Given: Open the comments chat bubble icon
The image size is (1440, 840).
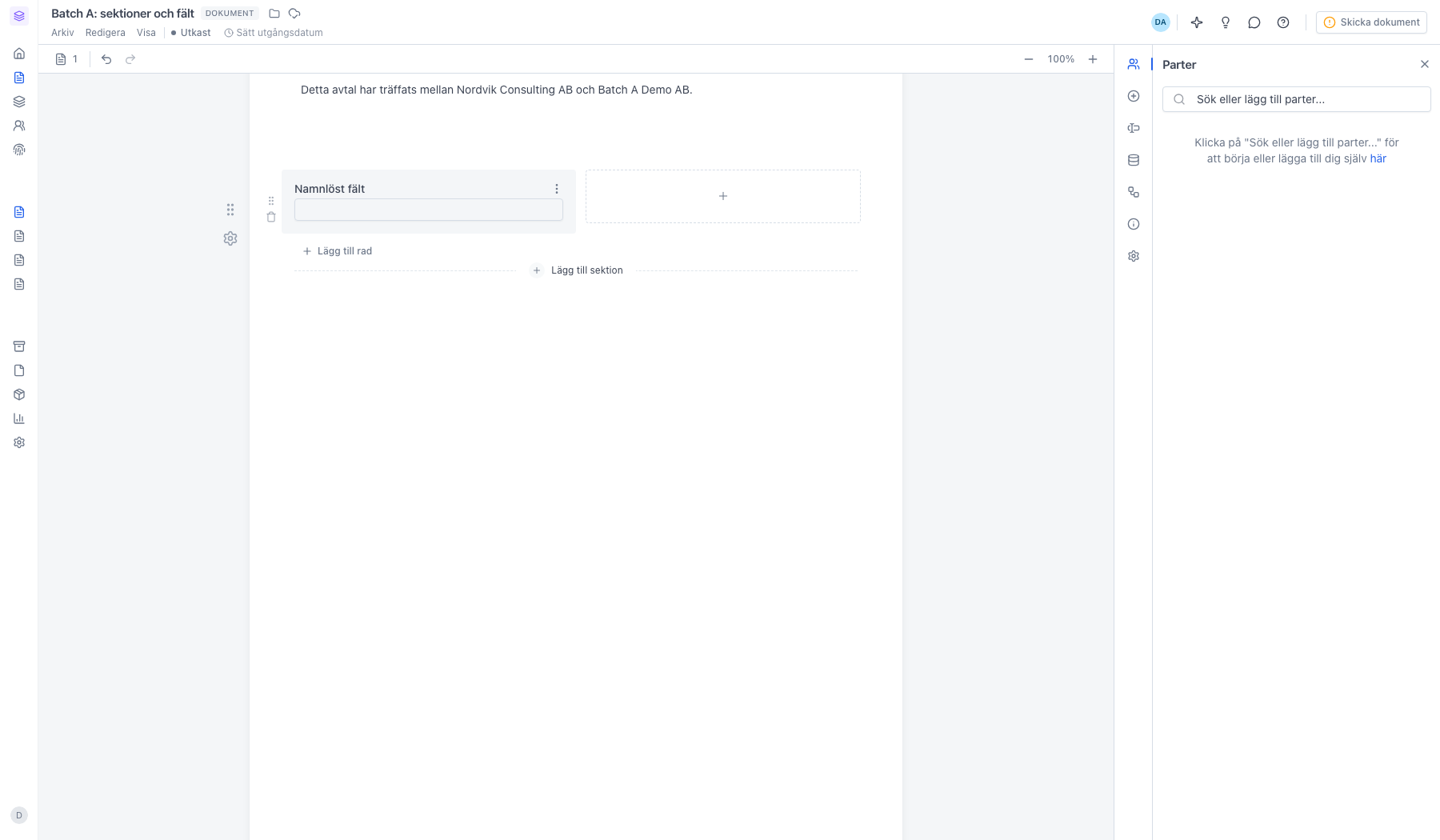Looking at the screenshot, I should tap(1254, 22).
